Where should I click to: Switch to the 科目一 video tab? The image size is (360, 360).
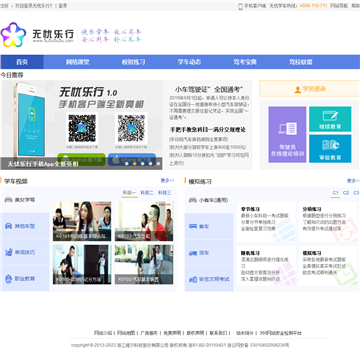coord(129,193)
